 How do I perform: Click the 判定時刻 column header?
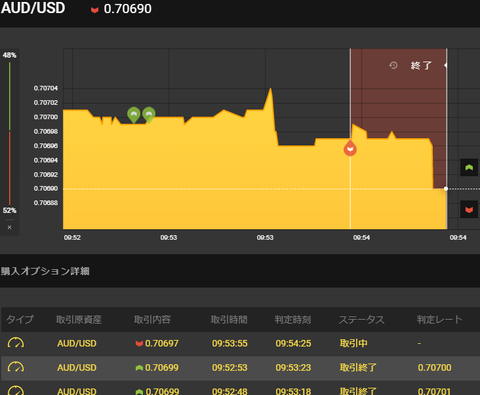tap(293, 320)
